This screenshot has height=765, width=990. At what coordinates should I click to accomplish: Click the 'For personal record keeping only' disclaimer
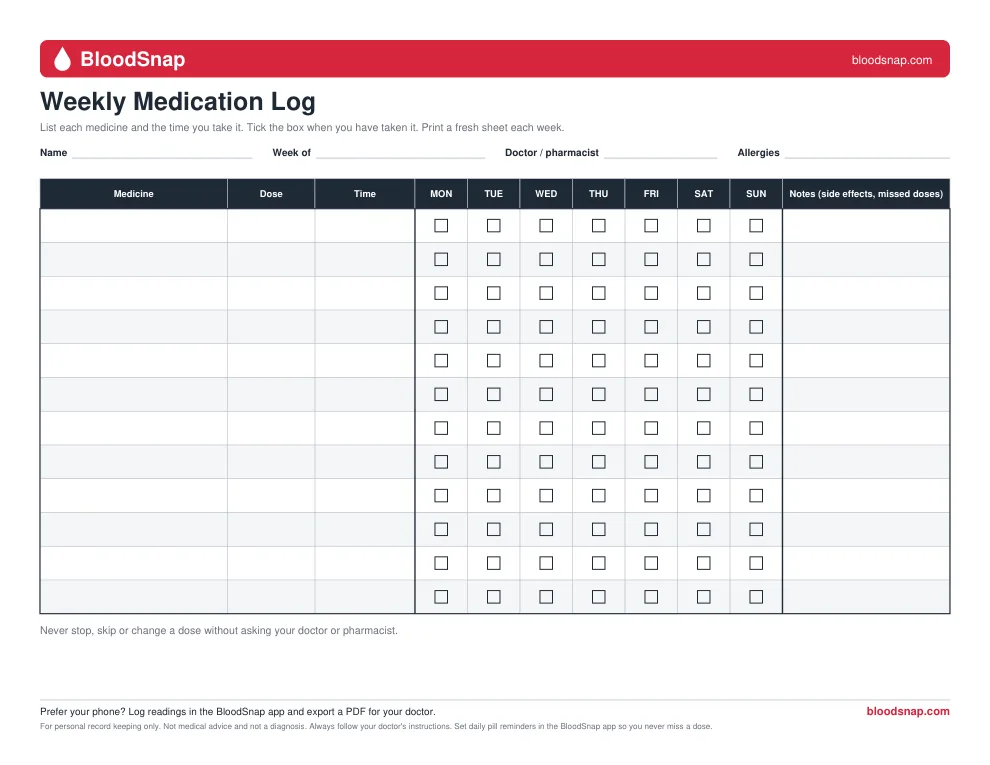(376, 726)
